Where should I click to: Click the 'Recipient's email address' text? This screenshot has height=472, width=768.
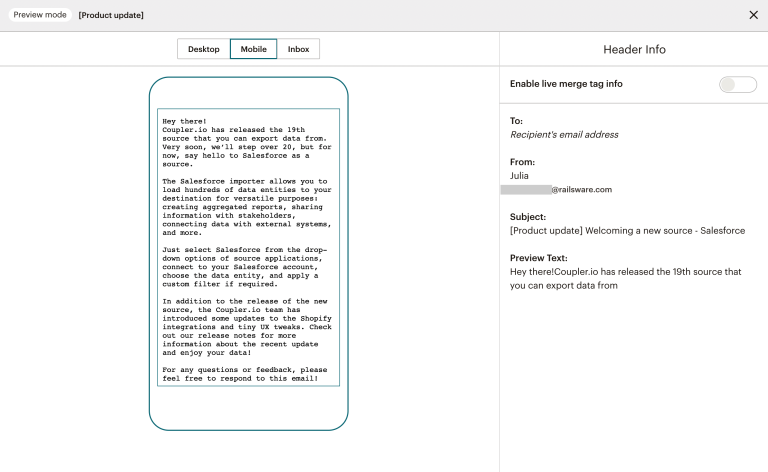(564, 134)
